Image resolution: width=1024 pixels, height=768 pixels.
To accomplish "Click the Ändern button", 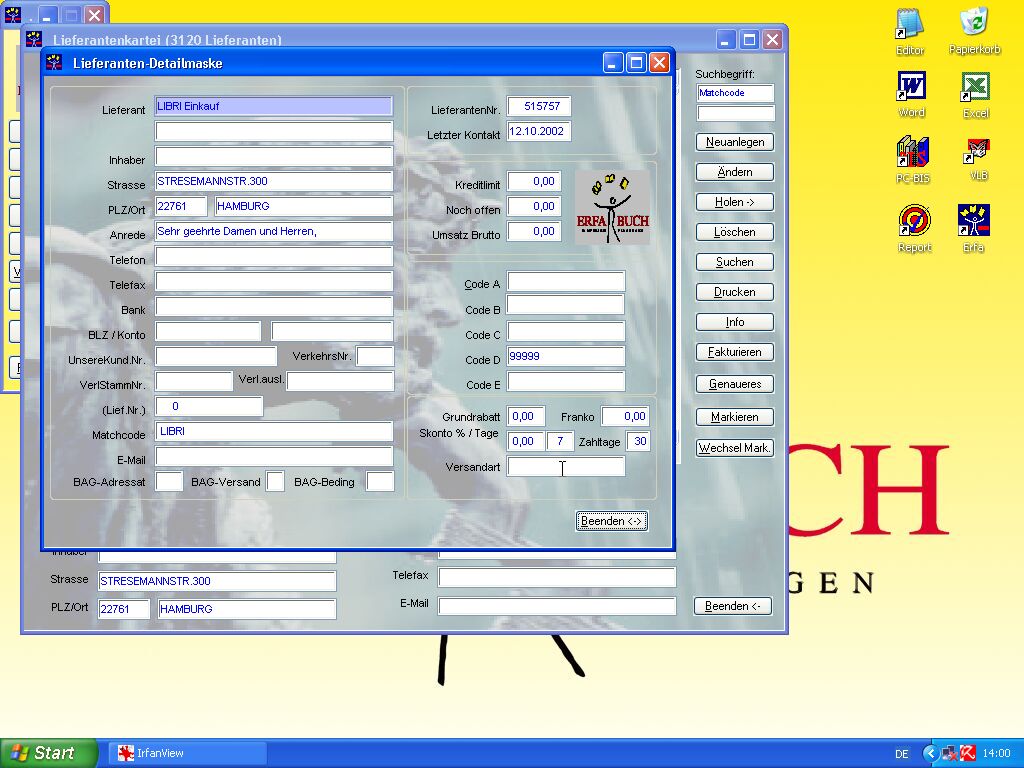I will click(735, 172).
